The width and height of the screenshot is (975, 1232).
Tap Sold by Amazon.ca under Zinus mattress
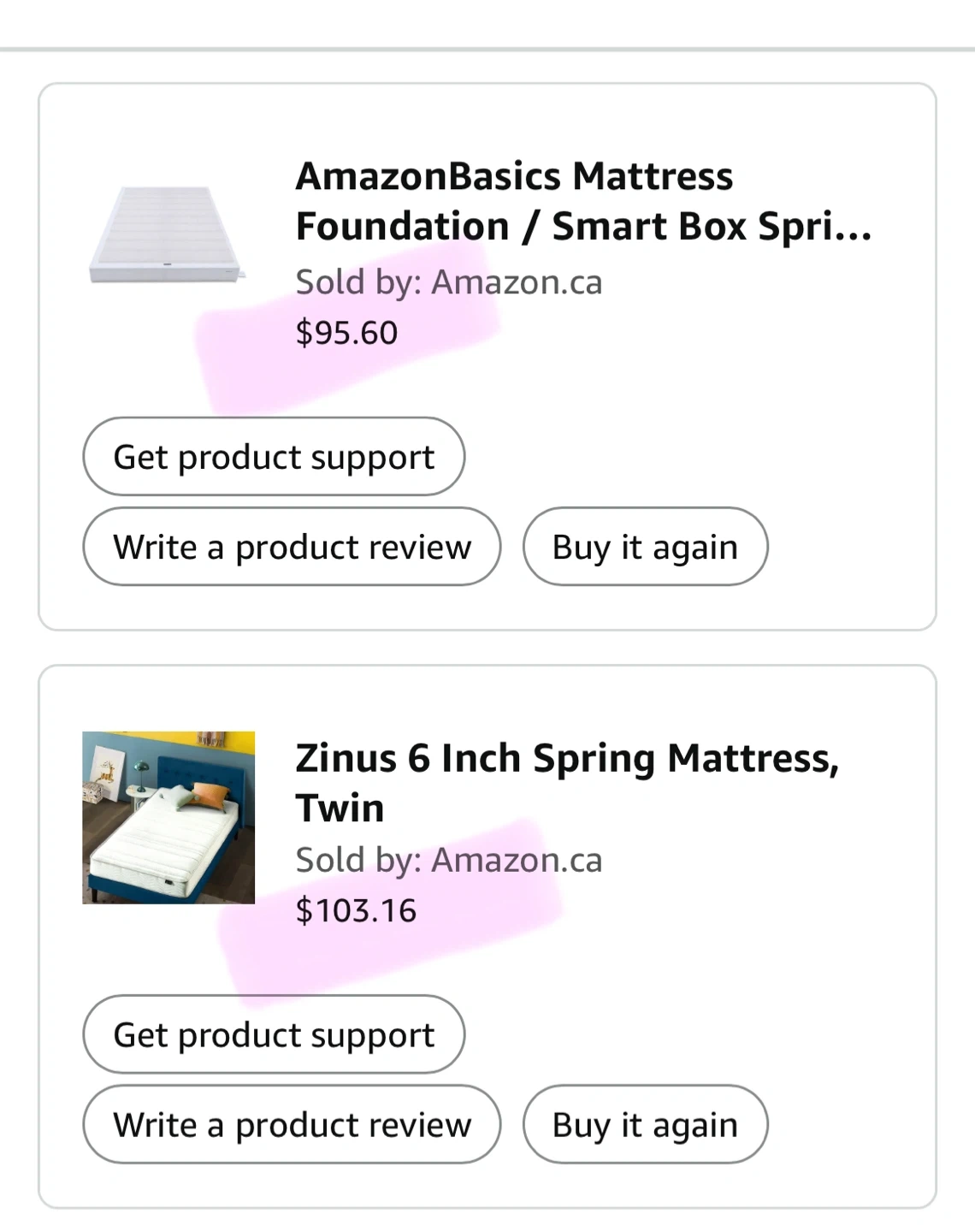pos(448,860)
